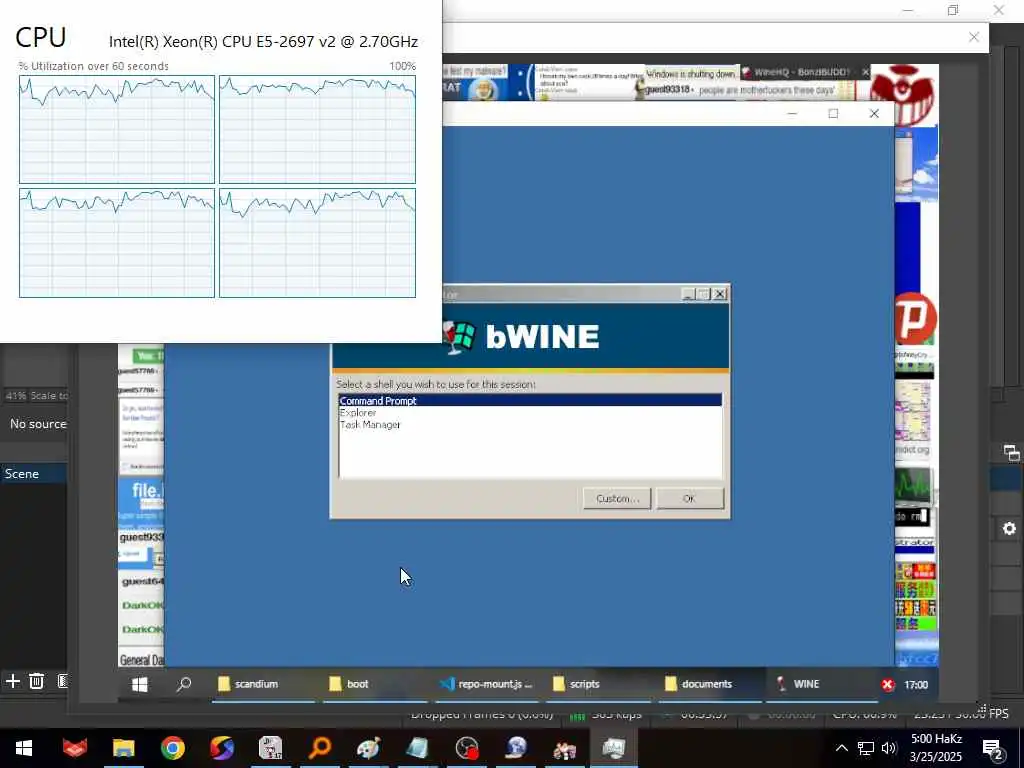
Task: Open the red Comodo-style shield taskbar app
Action: pyautogui.click(x=74, y=748)
